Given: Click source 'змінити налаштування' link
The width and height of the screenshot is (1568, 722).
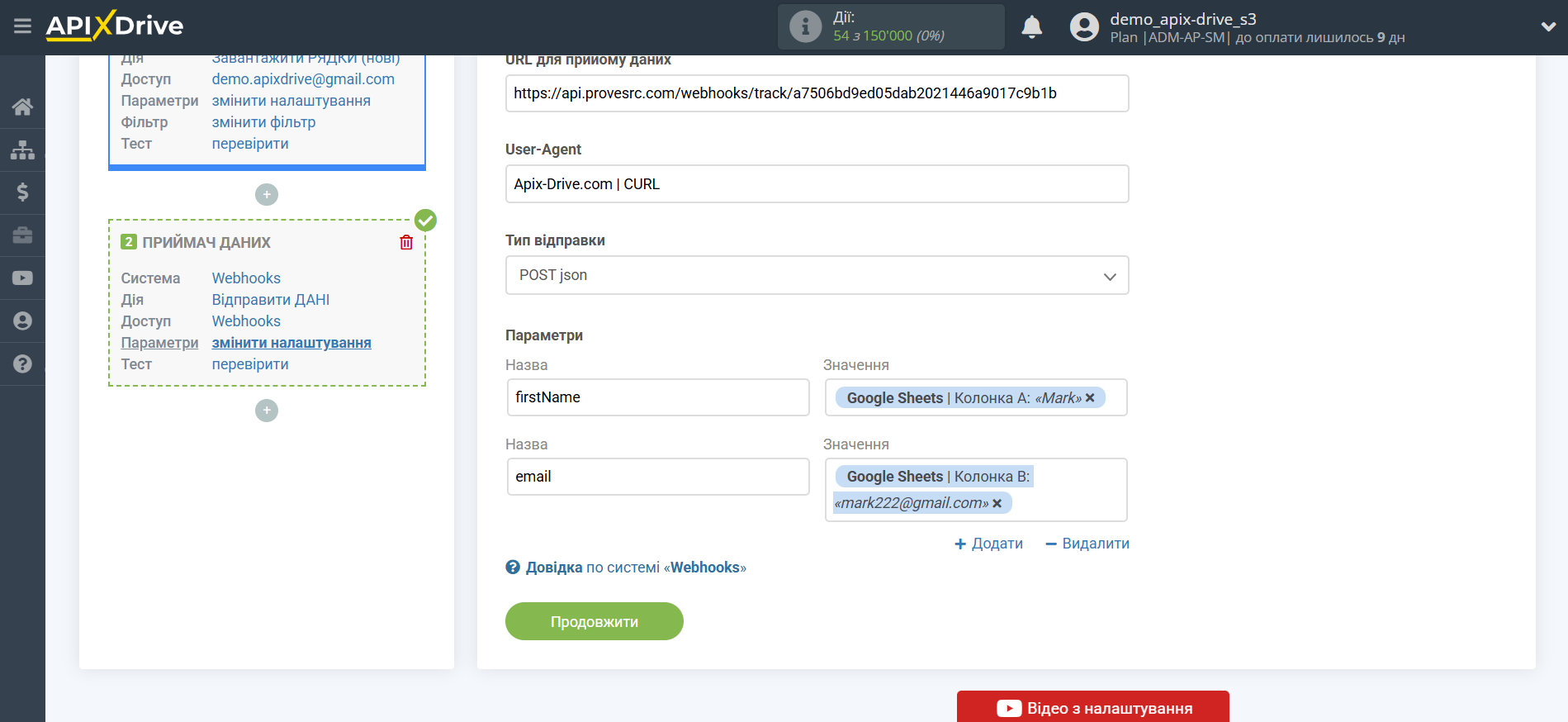Looking at the screenshot, I should pyautogui.click(x=291, y=101).
